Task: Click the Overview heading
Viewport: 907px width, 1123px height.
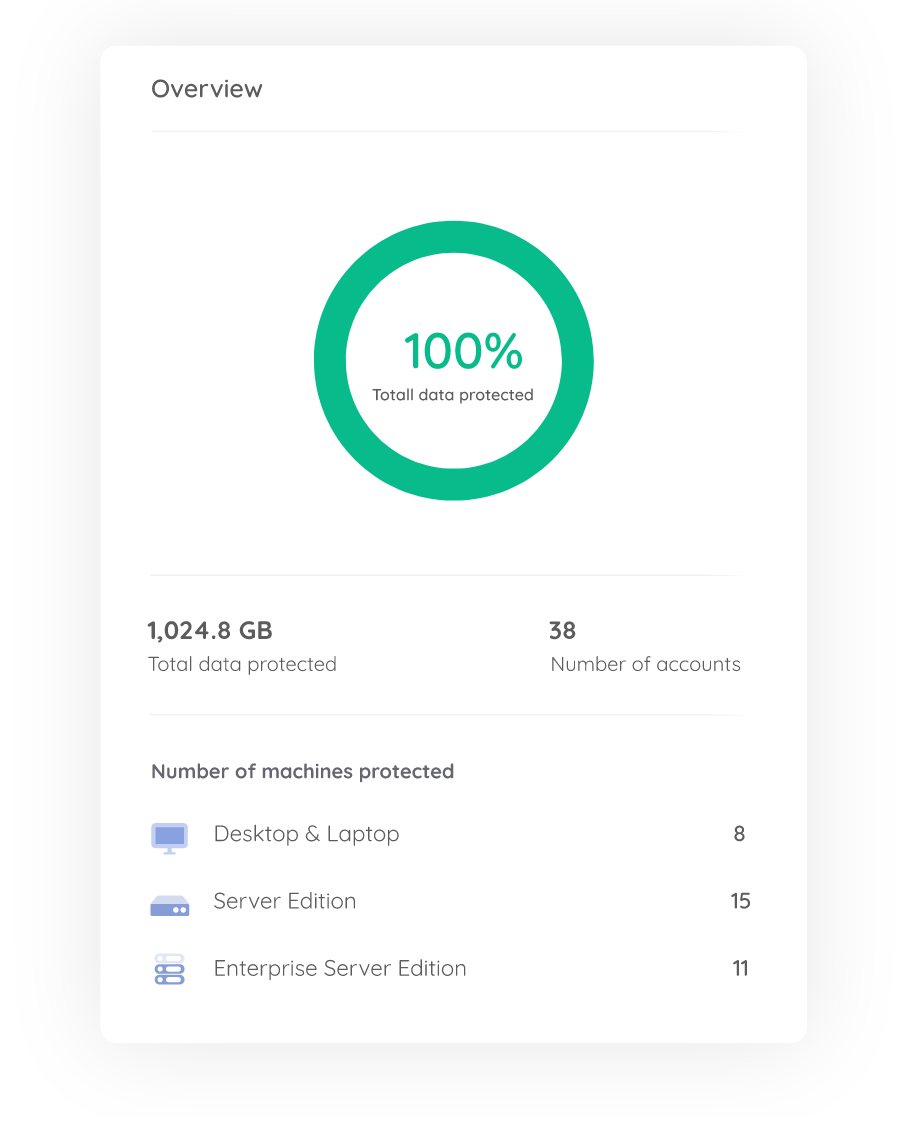Action: click(x=207, y=89)
